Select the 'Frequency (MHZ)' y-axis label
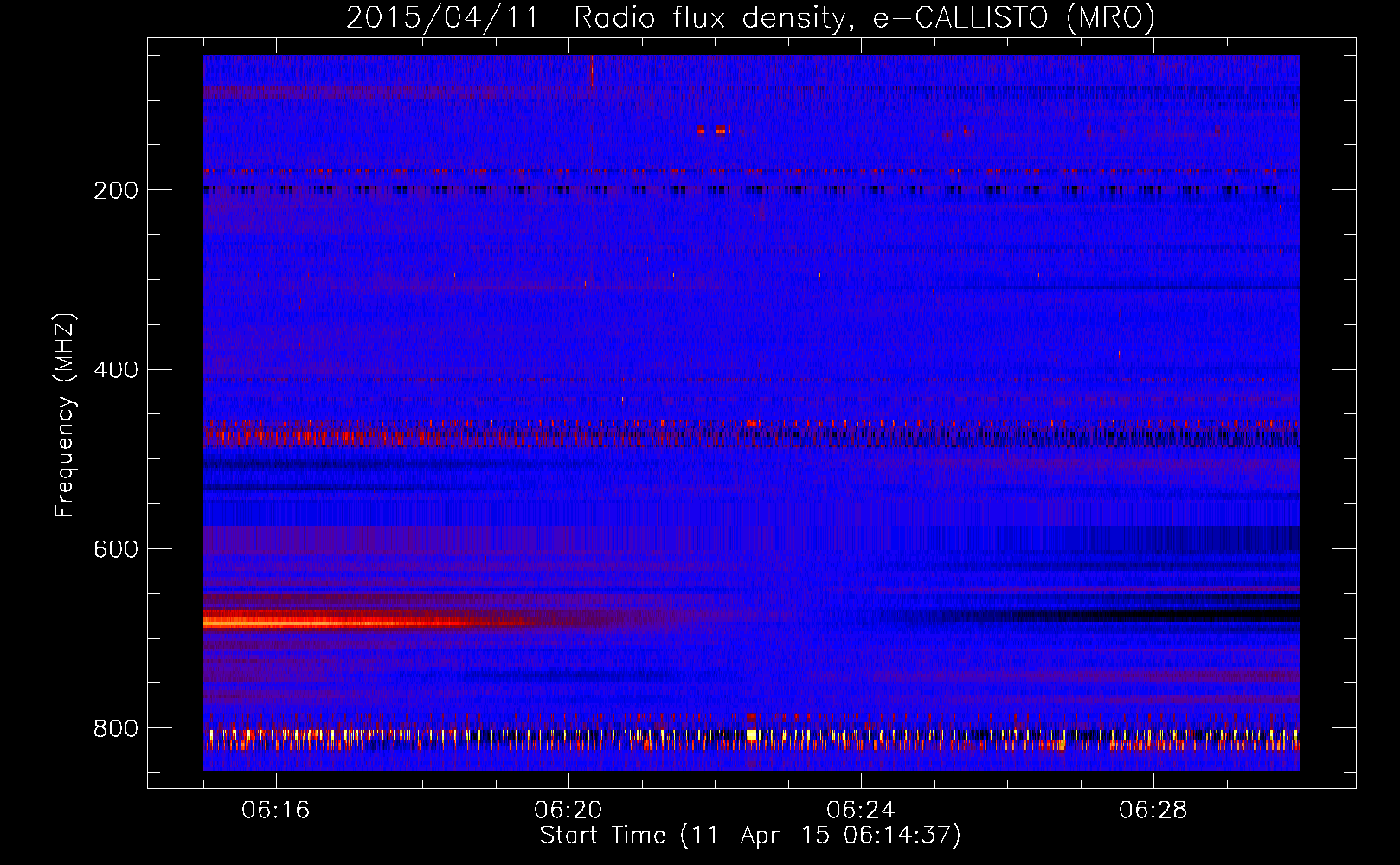This screenshot has height=865, width=1400. 64,415
